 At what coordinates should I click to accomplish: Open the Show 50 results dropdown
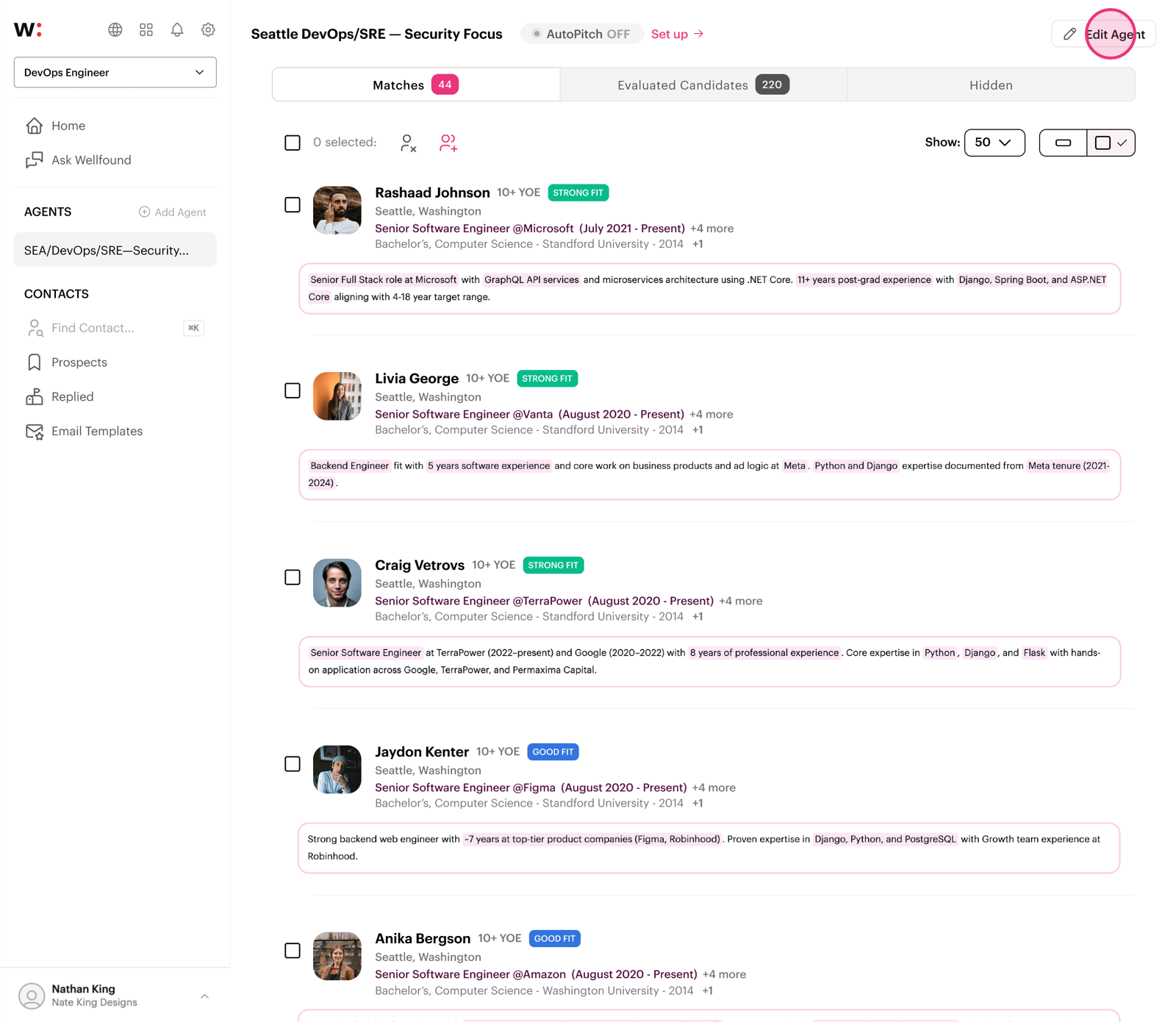pyautogui.click(x=994, y=143)
